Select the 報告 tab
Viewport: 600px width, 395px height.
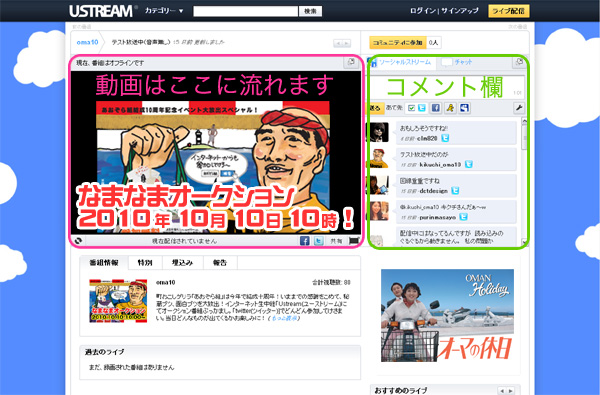pyautogui.click(x=220, y=263)
